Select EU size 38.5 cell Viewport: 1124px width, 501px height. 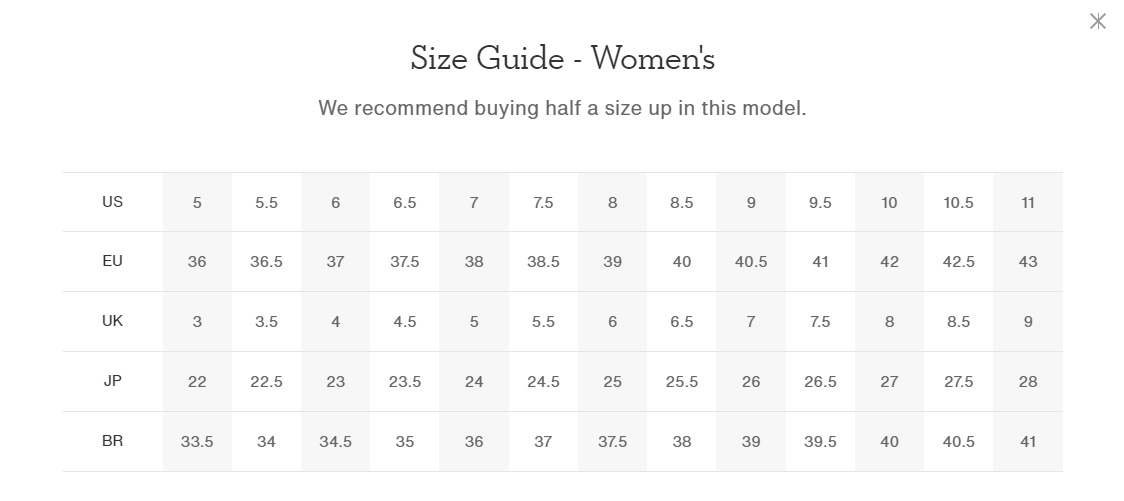[x=543, y=262]
